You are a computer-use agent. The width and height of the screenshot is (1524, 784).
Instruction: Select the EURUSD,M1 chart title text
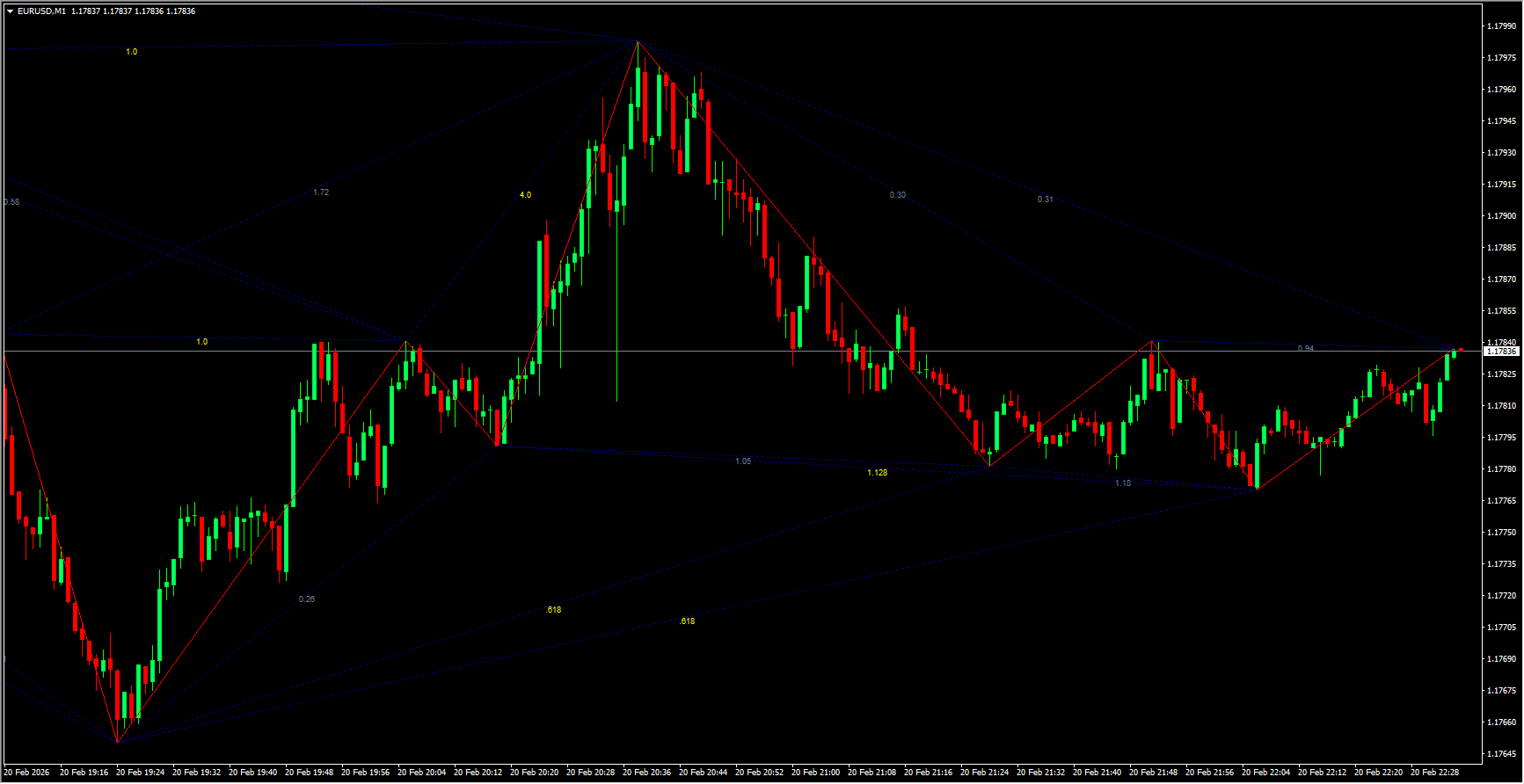pos(41,11)
